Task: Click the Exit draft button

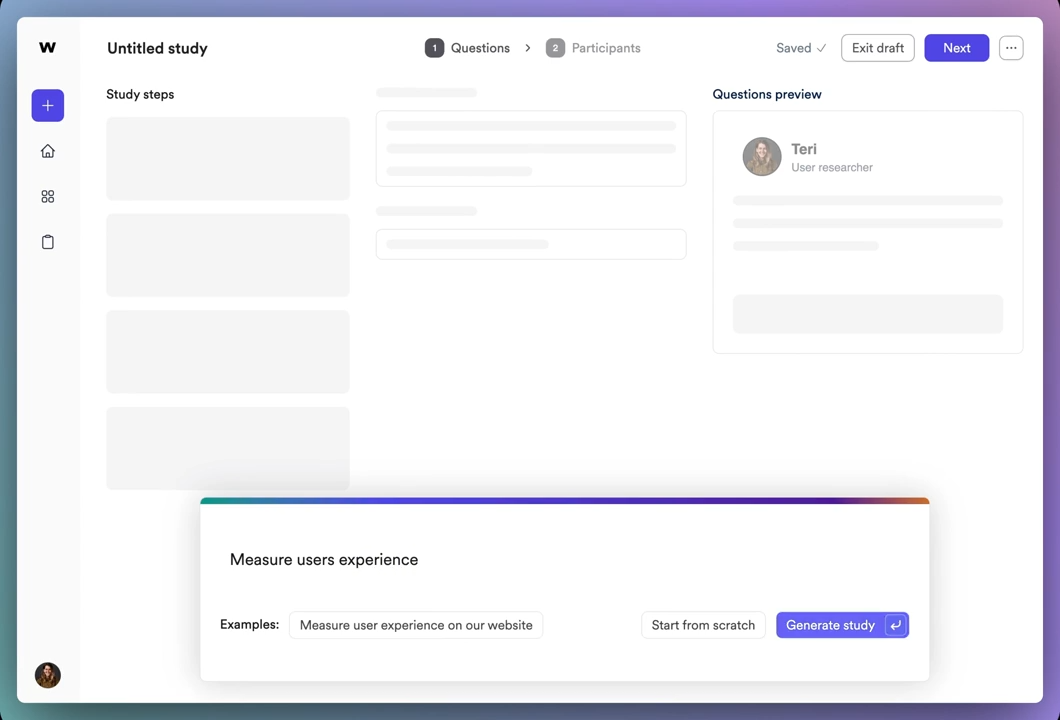Action: 877,47
